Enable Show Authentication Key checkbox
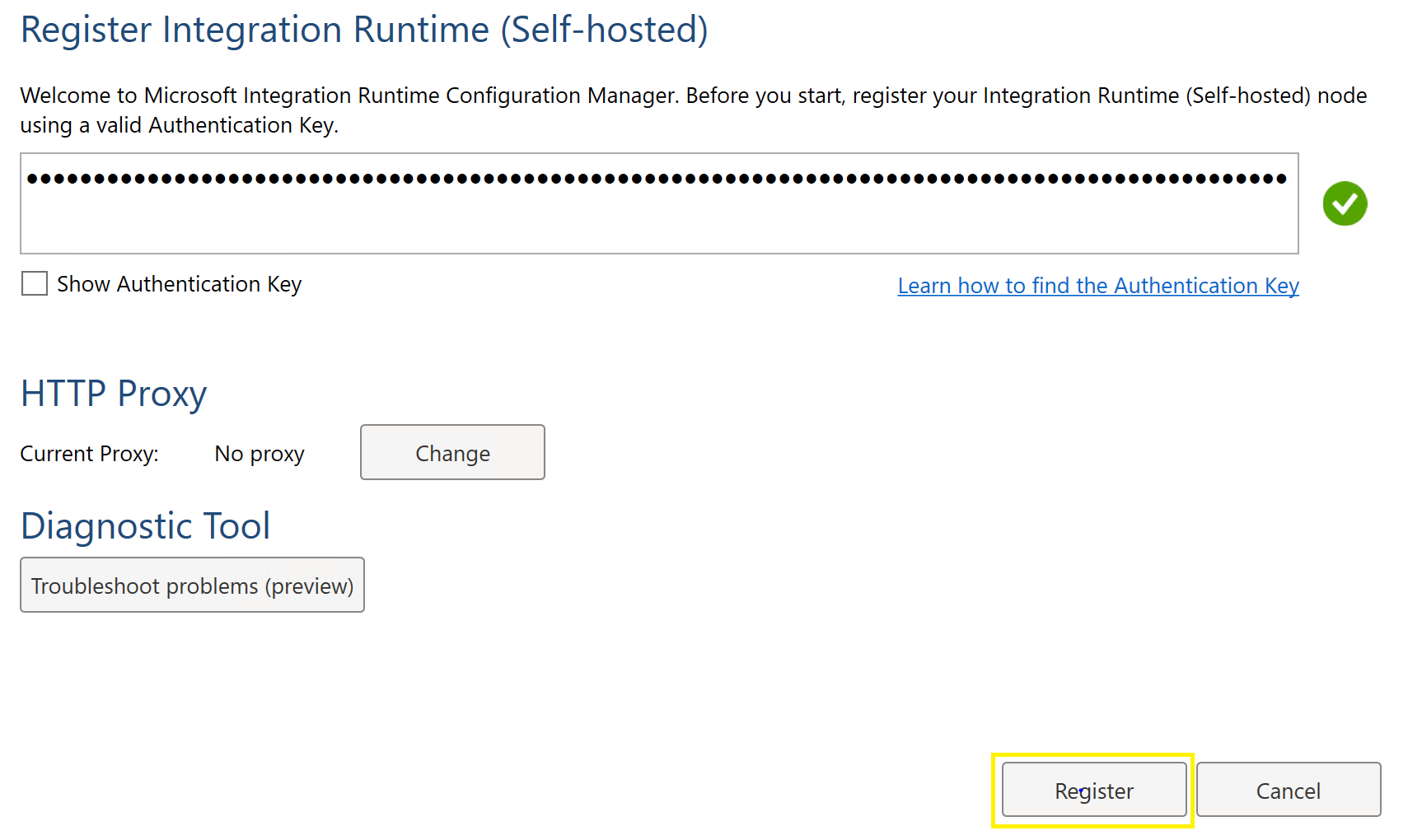This screenshot has width=1408, height=840. pos(35,284)
